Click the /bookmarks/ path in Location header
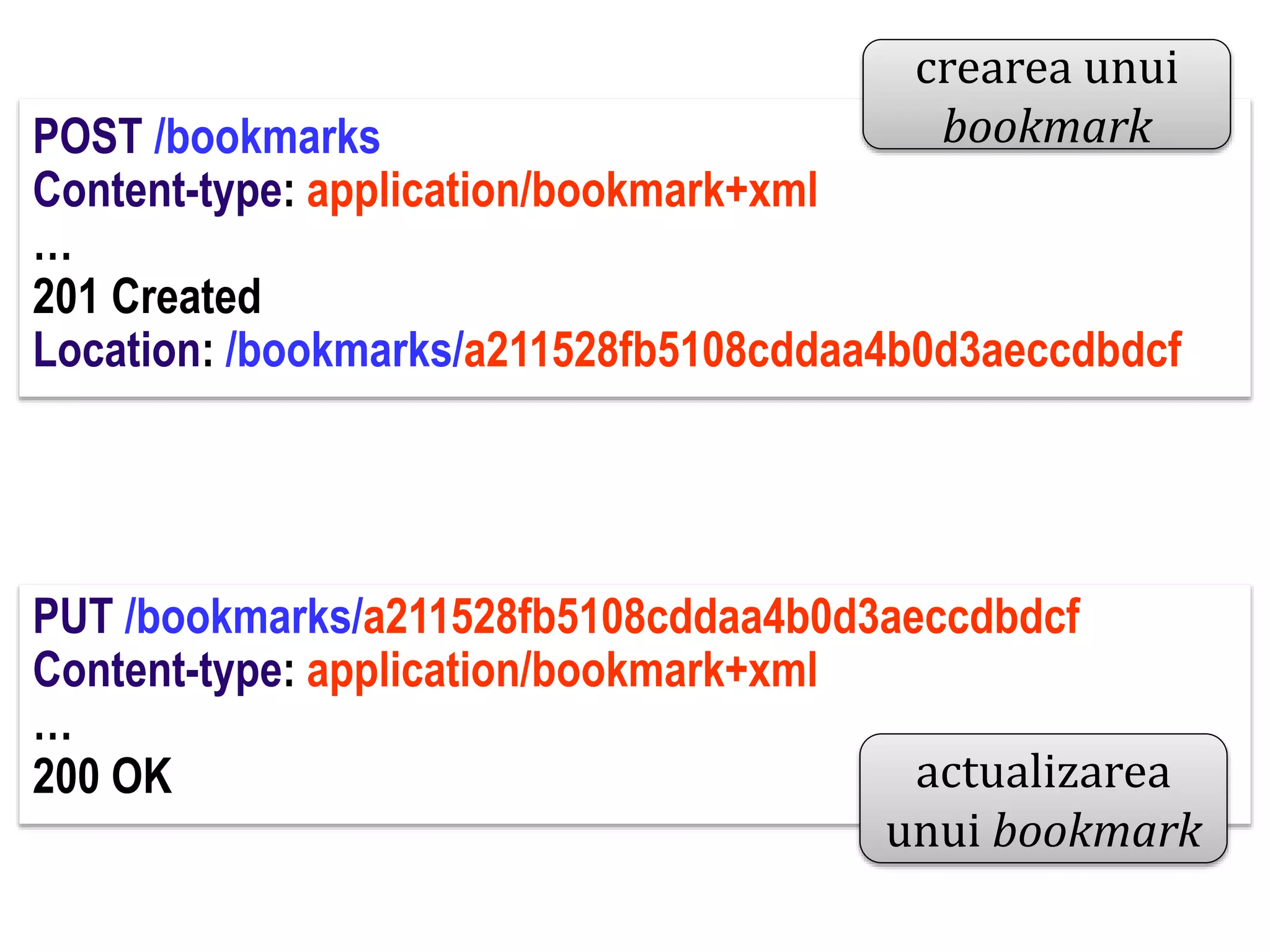Image resolution: width=1270 pixels, height=952 pixels. click(344, 350)
